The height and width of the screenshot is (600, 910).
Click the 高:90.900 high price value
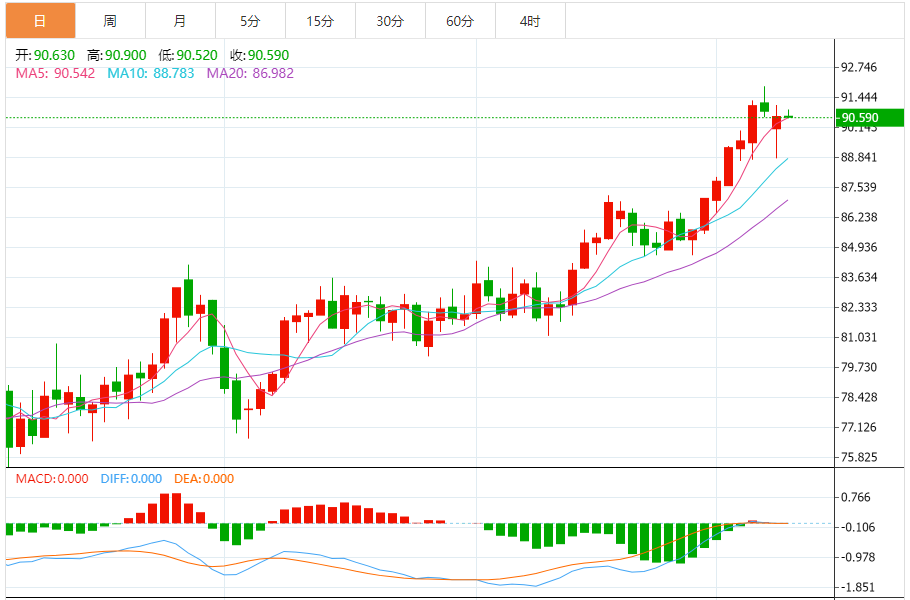click(116, 55)
